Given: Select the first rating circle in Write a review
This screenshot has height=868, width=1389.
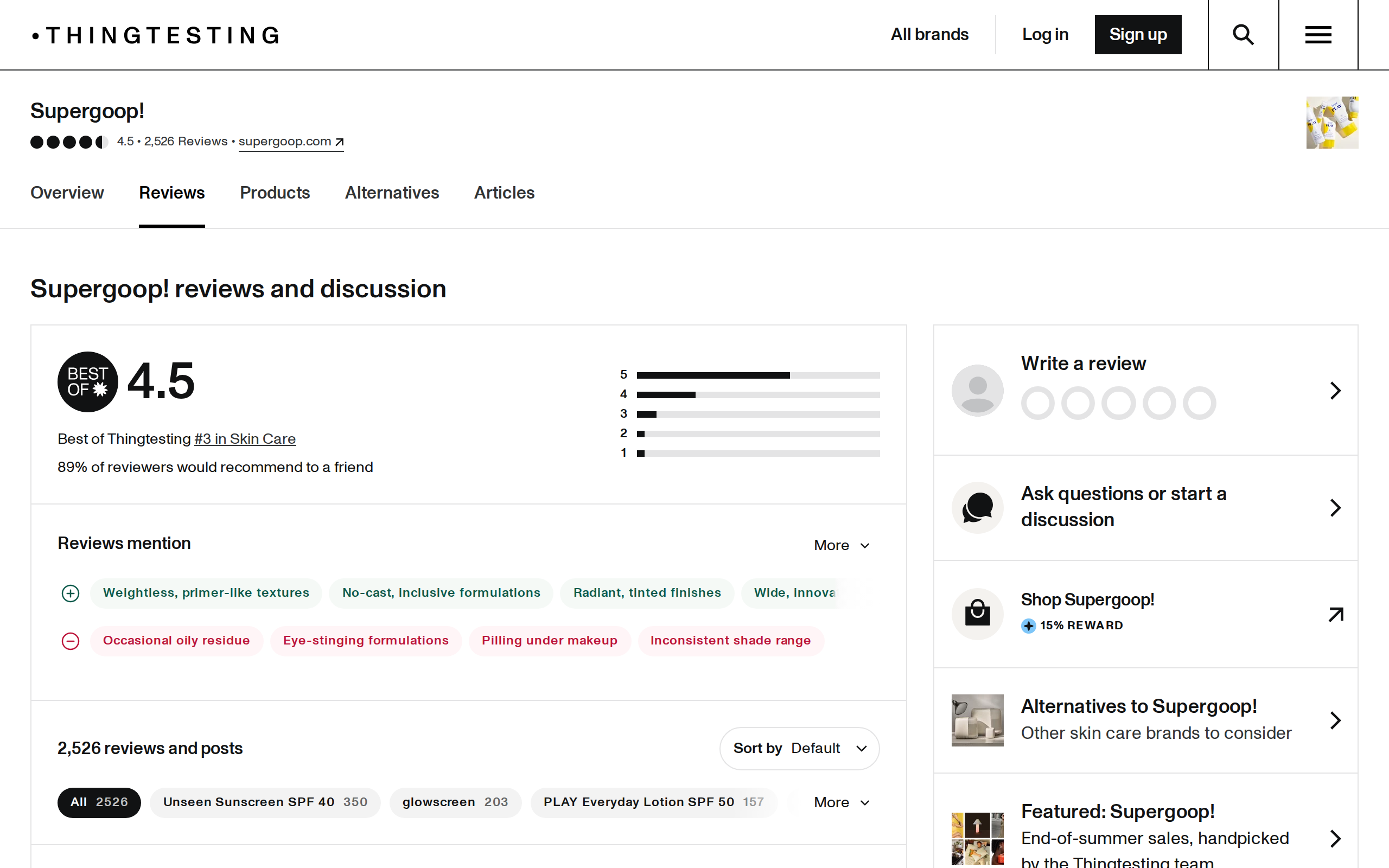Looking at the screenshot, I should [x=1038, y=403].
